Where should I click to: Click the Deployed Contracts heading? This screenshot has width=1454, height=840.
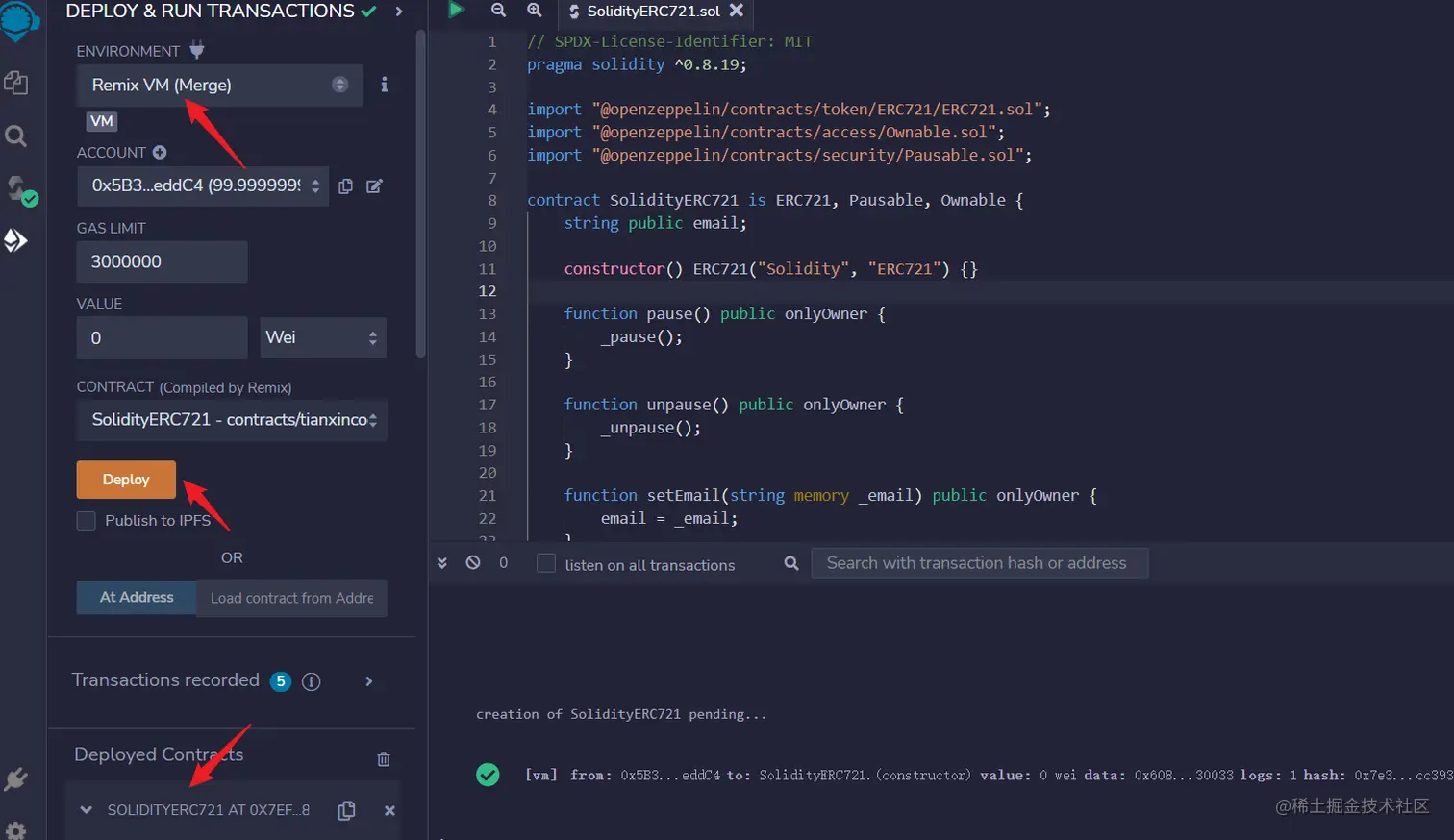pos(159,754)
